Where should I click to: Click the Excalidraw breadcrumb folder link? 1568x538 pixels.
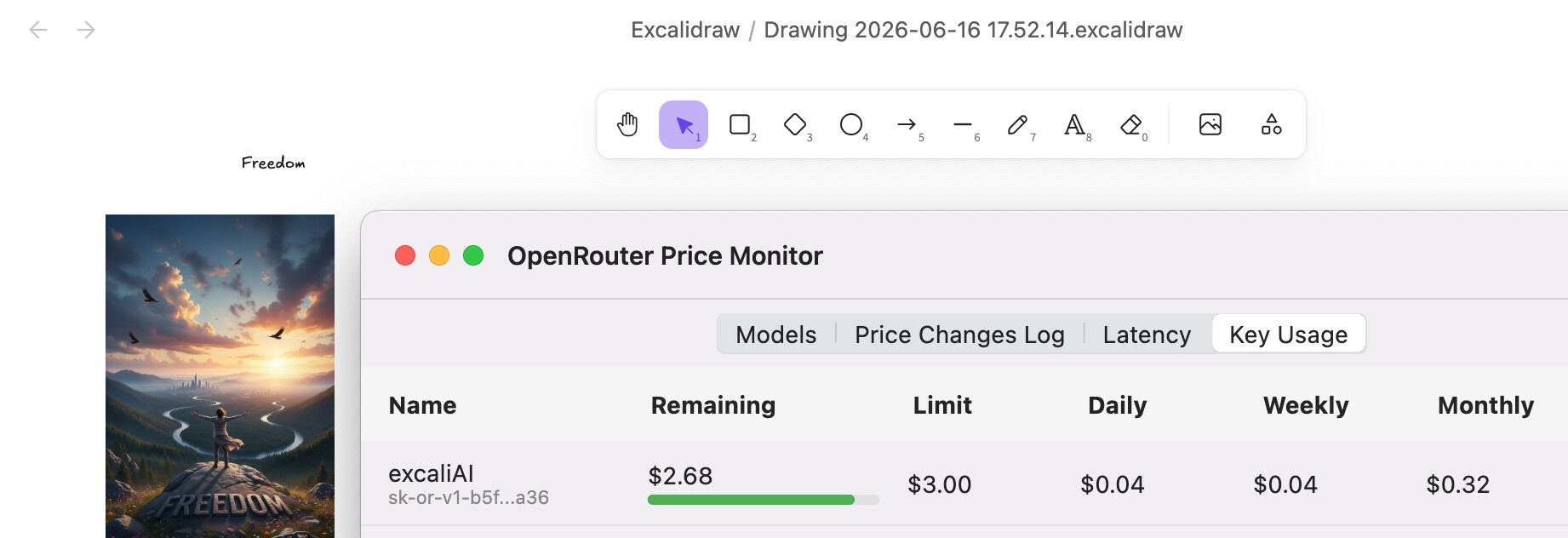coord(685,30)
